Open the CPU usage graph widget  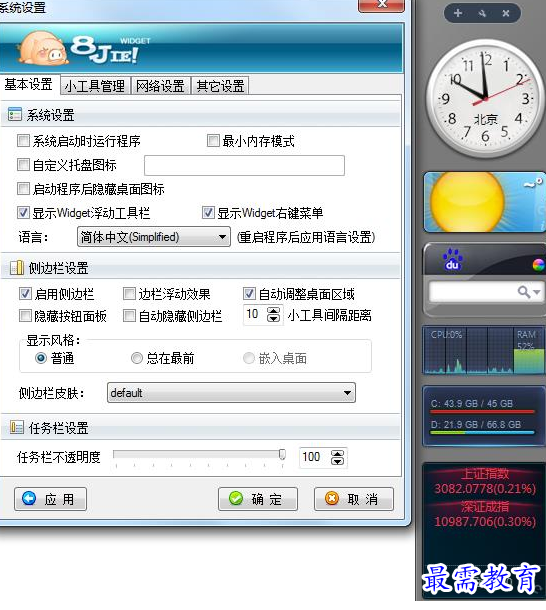tap(469, 351)
